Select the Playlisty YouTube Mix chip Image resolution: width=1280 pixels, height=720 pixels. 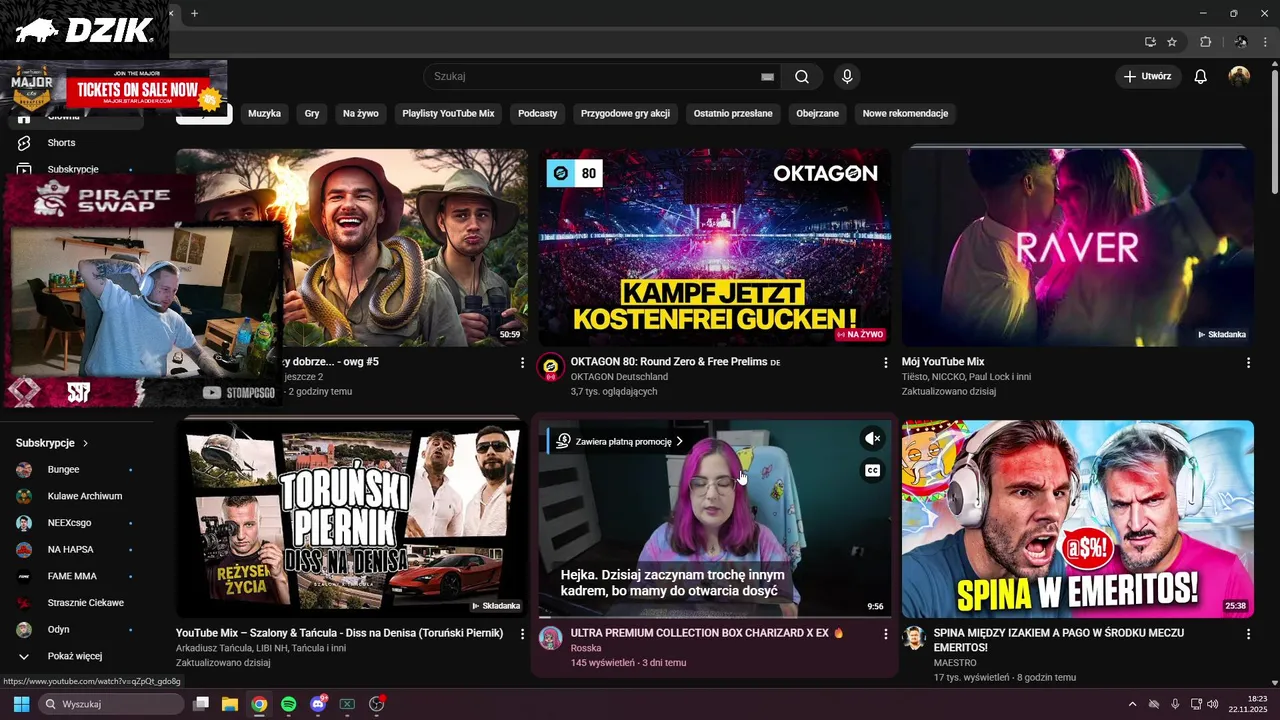tap(448, 114)
